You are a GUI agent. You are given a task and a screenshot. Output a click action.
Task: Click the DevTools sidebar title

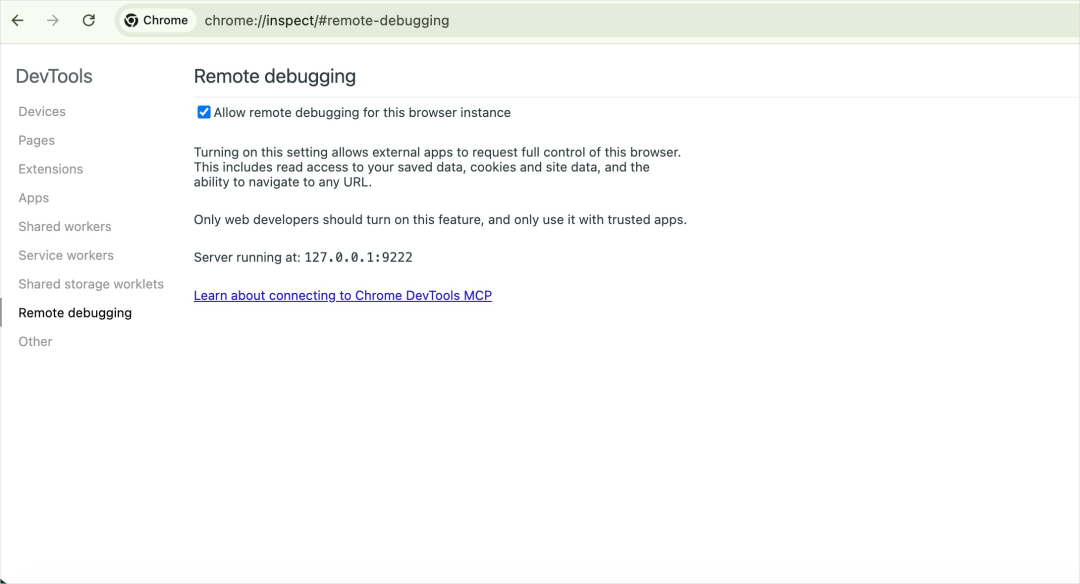[54, 76]
